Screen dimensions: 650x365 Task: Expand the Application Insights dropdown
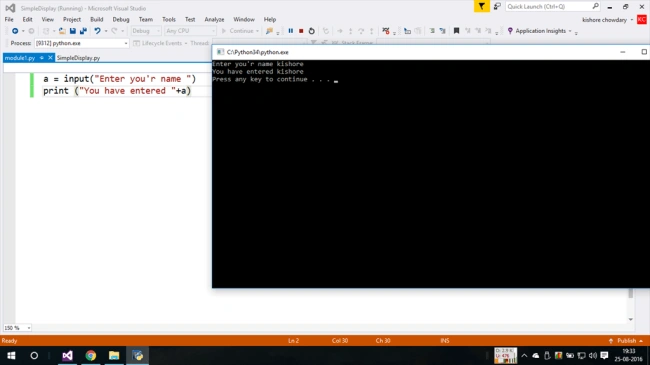[570, 31]
